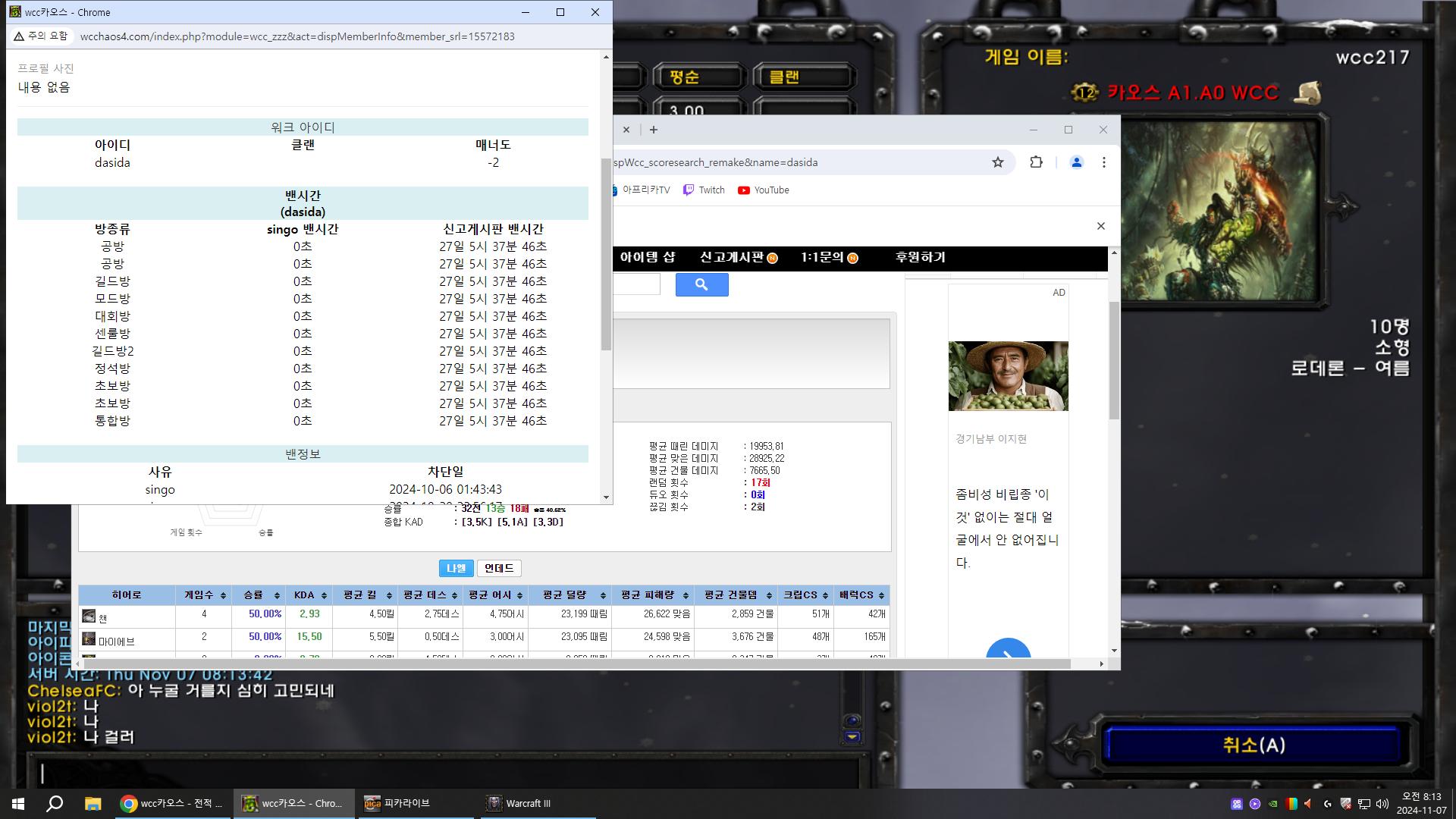Screen dimensions: 1456x819
Task: Open a new tab with the plus icon
Action: click(653, 130)
